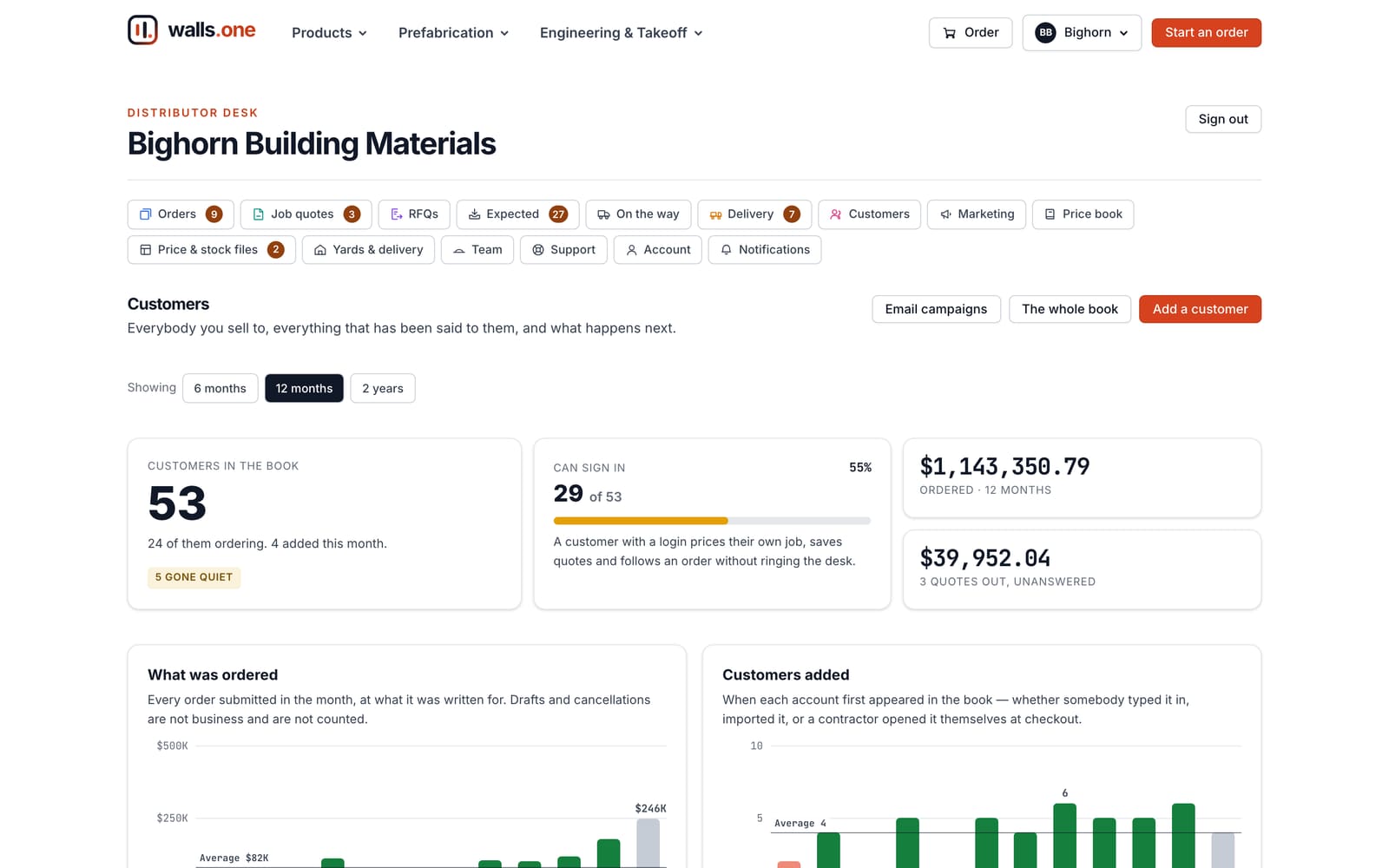This screenshot has width=1389, height=868.
Task: Click the On the way truck icon
Action: (x=603, y=214)
